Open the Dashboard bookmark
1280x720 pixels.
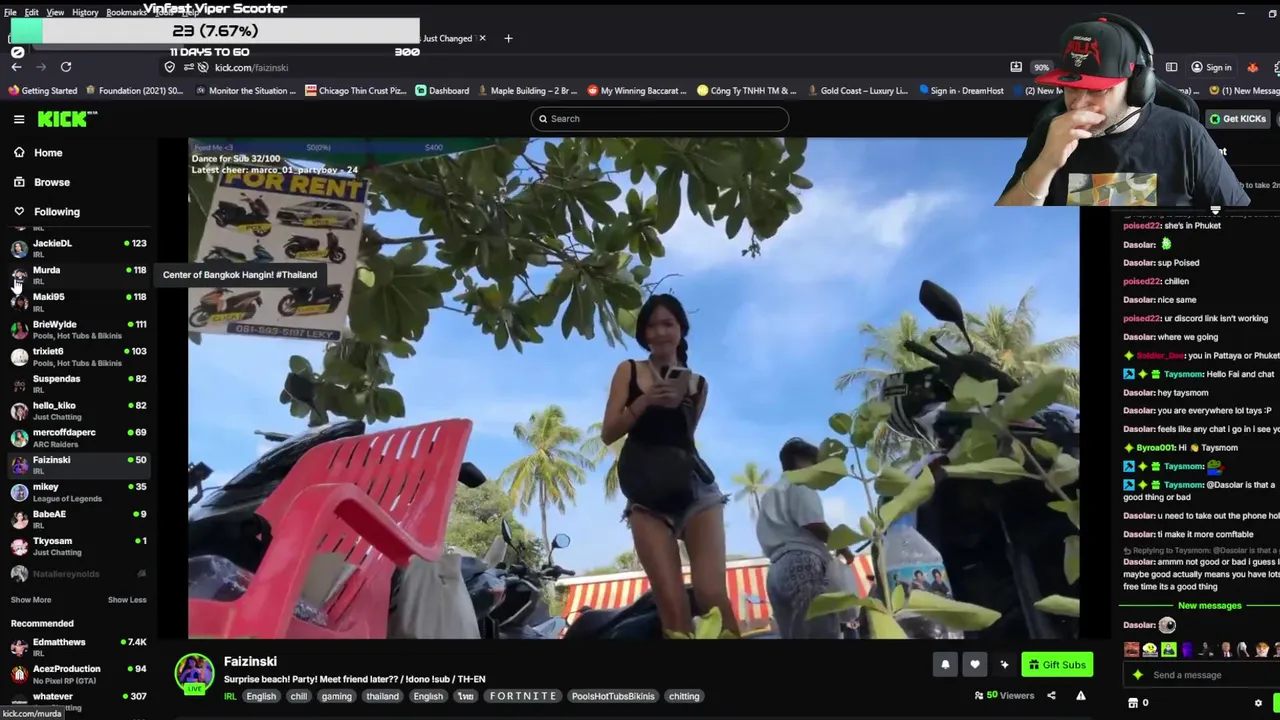tap(442, 91)
